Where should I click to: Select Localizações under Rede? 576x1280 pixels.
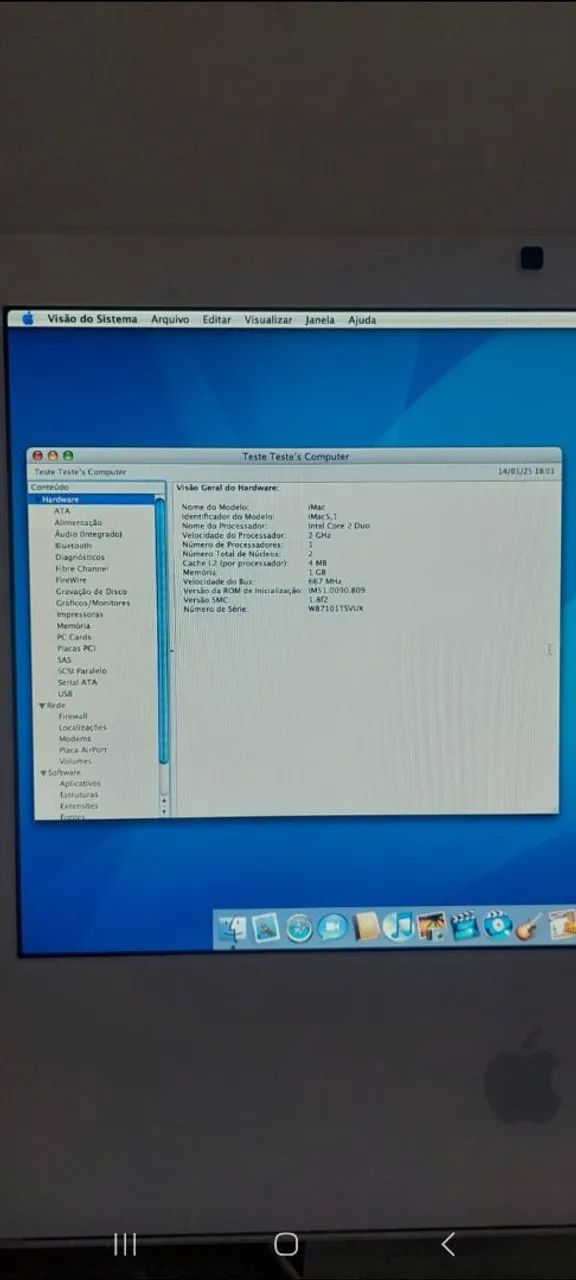pyautogui.click(x=82, y=727)
